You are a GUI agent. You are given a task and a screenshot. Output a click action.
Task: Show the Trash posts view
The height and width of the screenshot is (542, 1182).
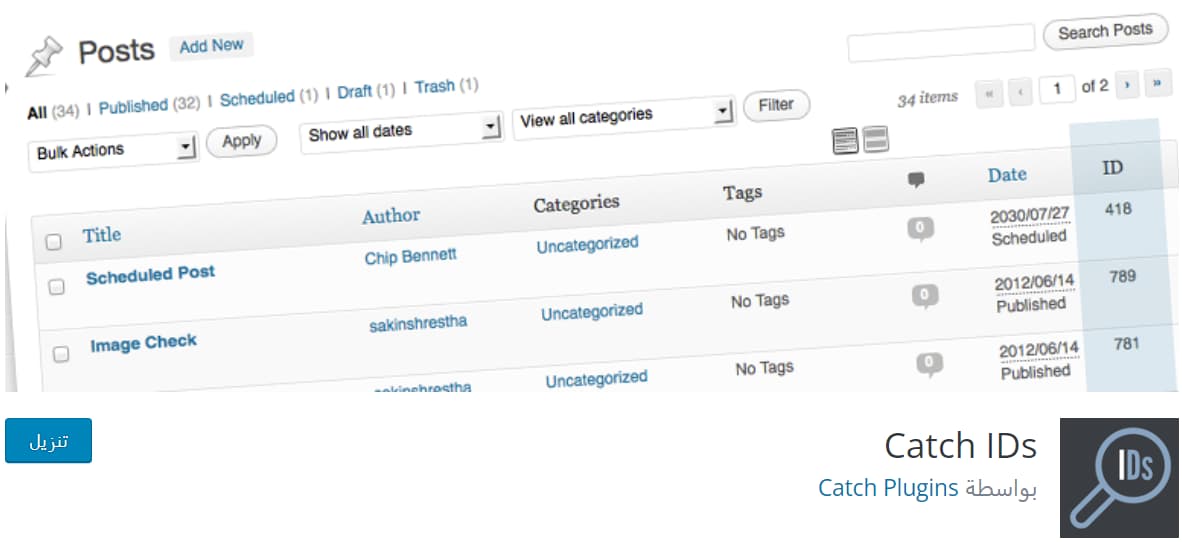(434, 87)
